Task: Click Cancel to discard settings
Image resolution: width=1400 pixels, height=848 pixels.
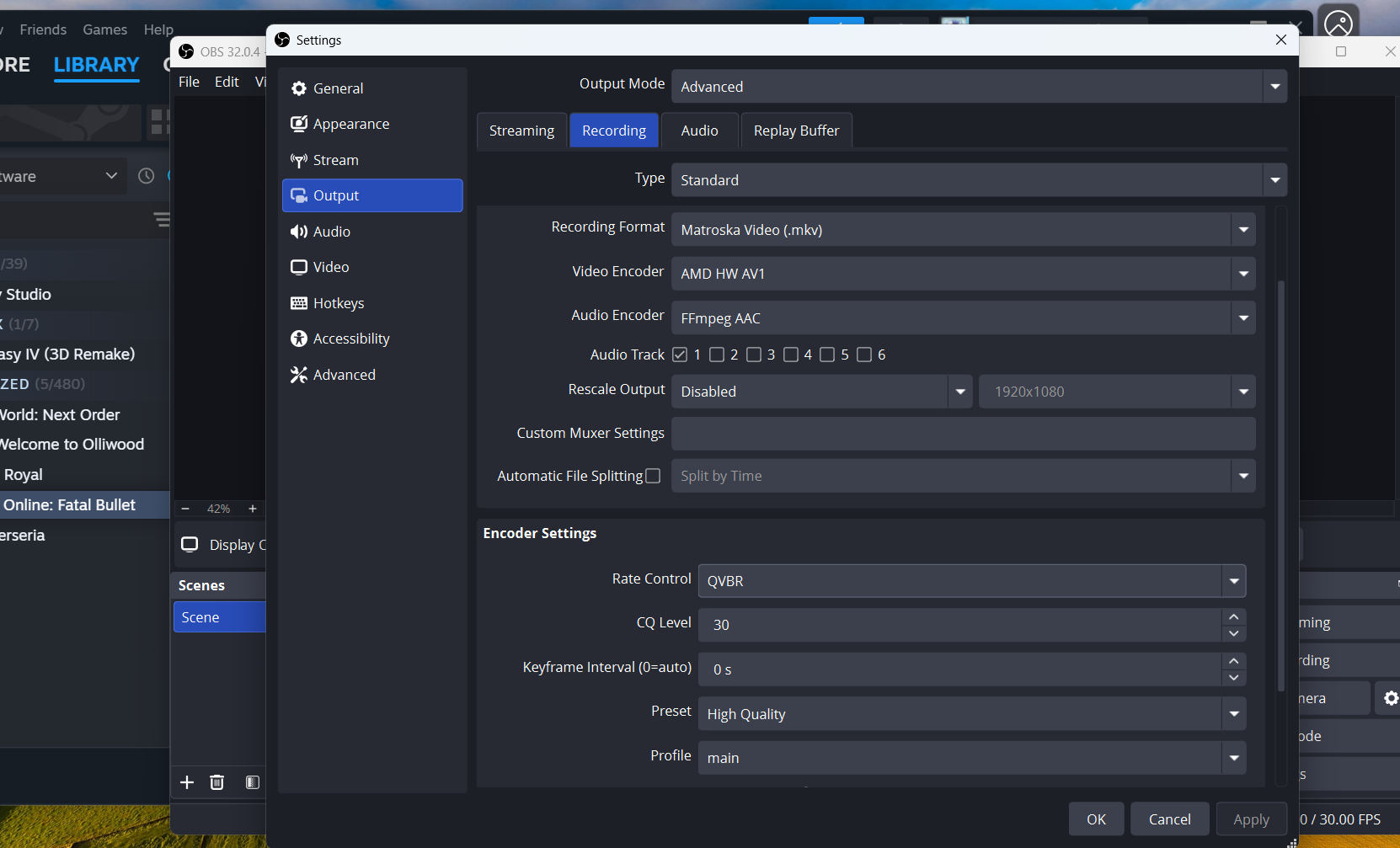Action: [1169, 819]
